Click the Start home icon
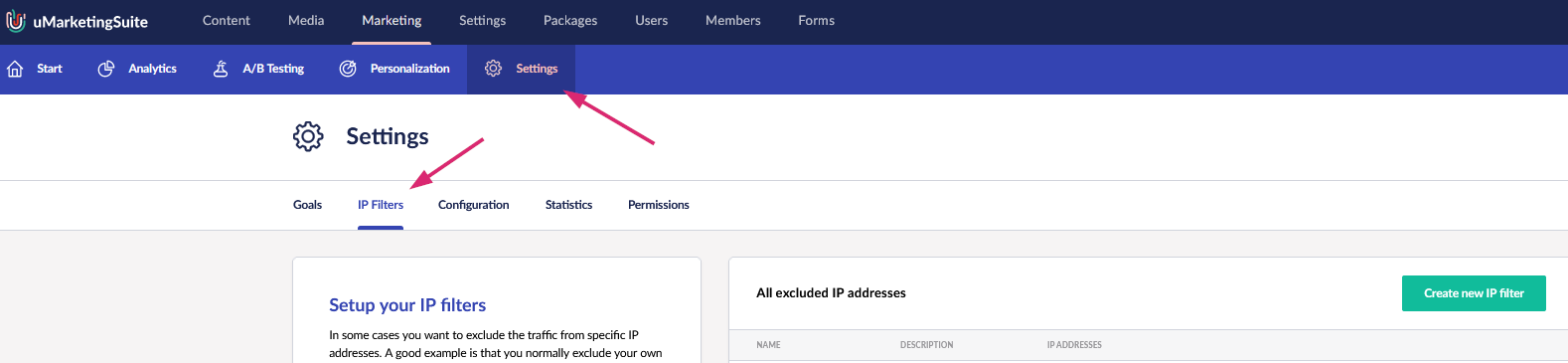 pos(15,69)
